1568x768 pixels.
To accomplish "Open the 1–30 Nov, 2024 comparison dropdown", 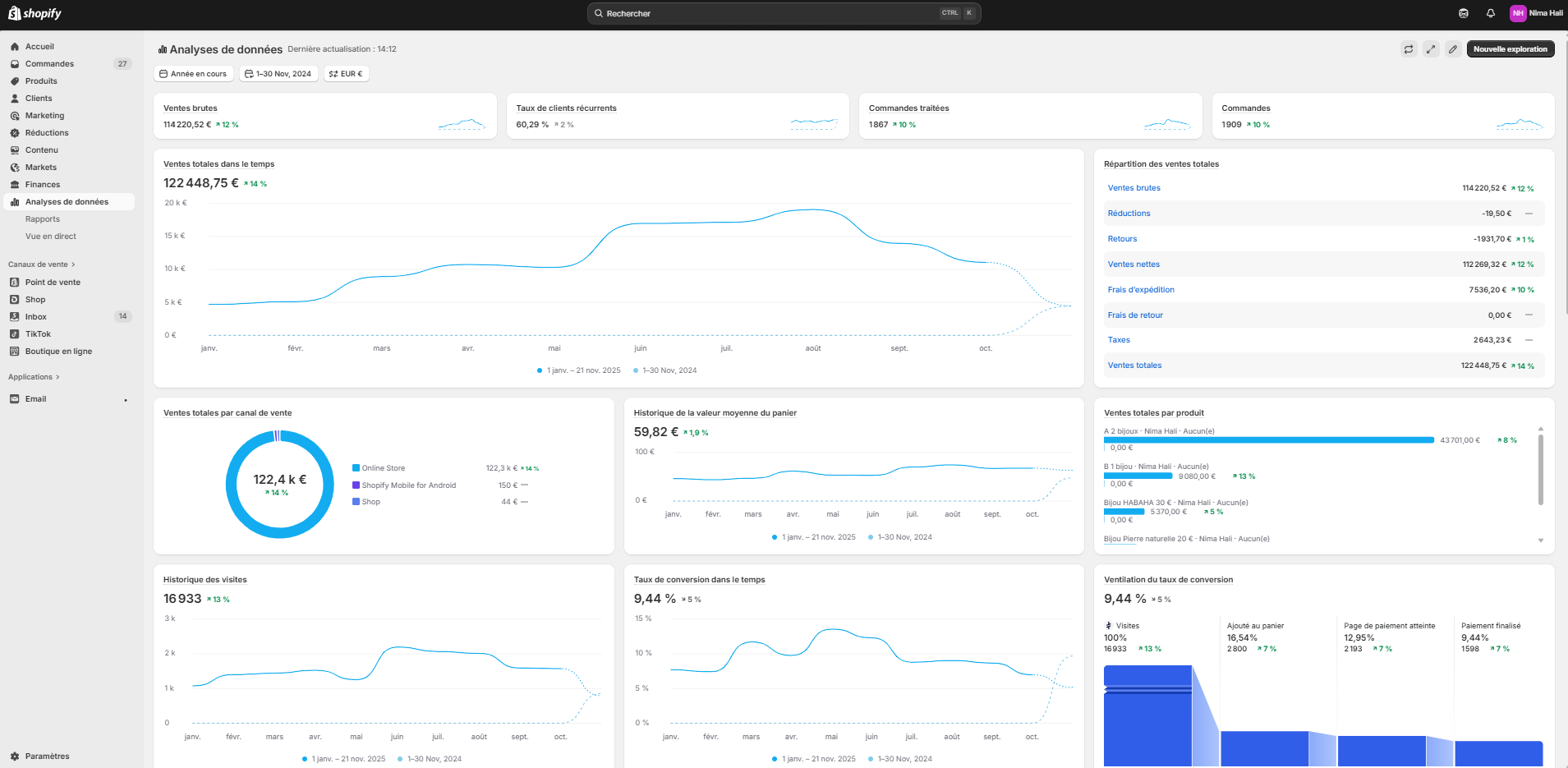I will point(278,74).
